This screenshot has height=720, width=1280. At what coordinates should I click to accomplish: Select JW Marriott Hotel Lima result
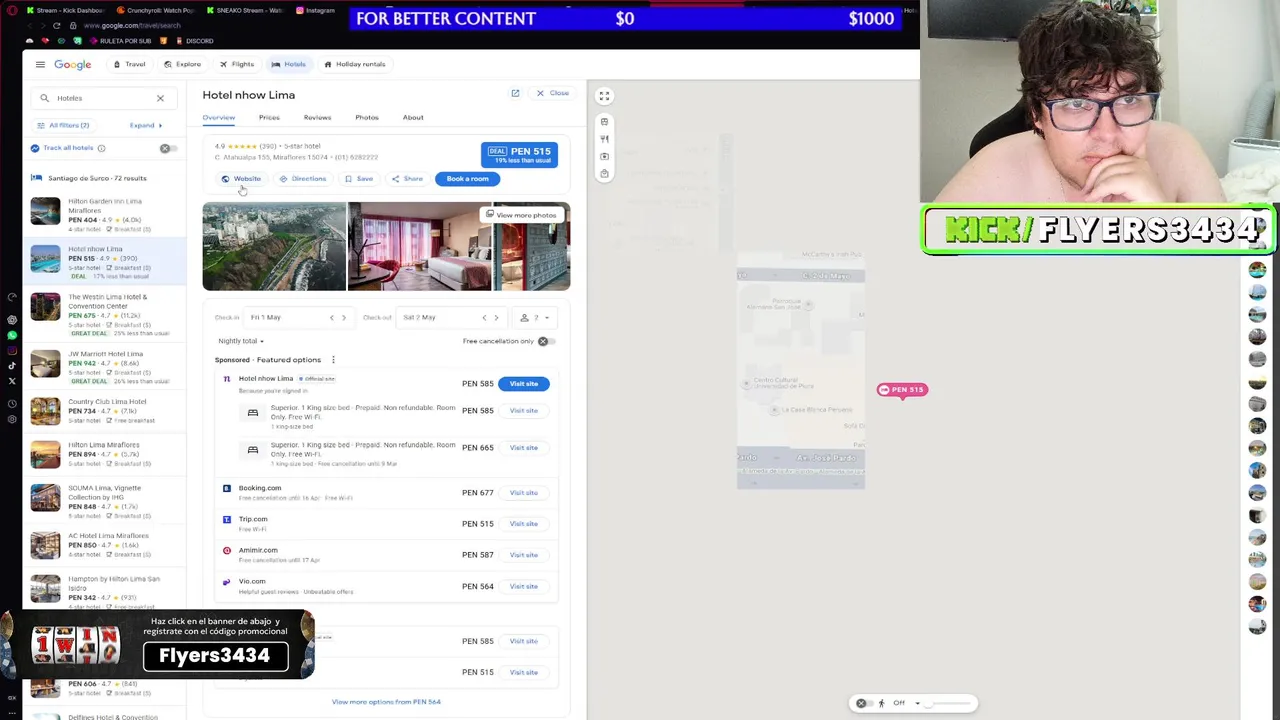tap(104, 367)
